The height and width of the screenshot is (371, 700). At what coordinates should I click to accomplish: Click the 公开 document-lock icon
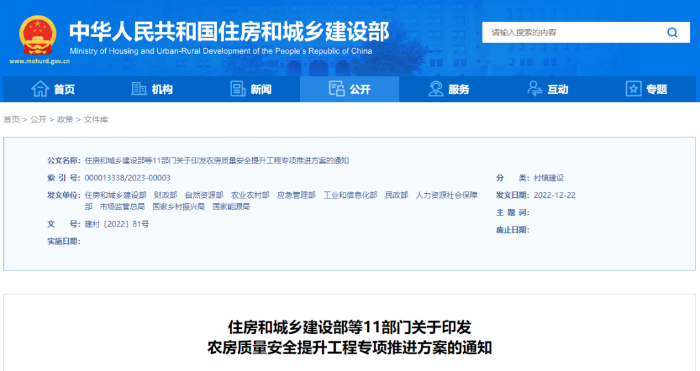337,89
